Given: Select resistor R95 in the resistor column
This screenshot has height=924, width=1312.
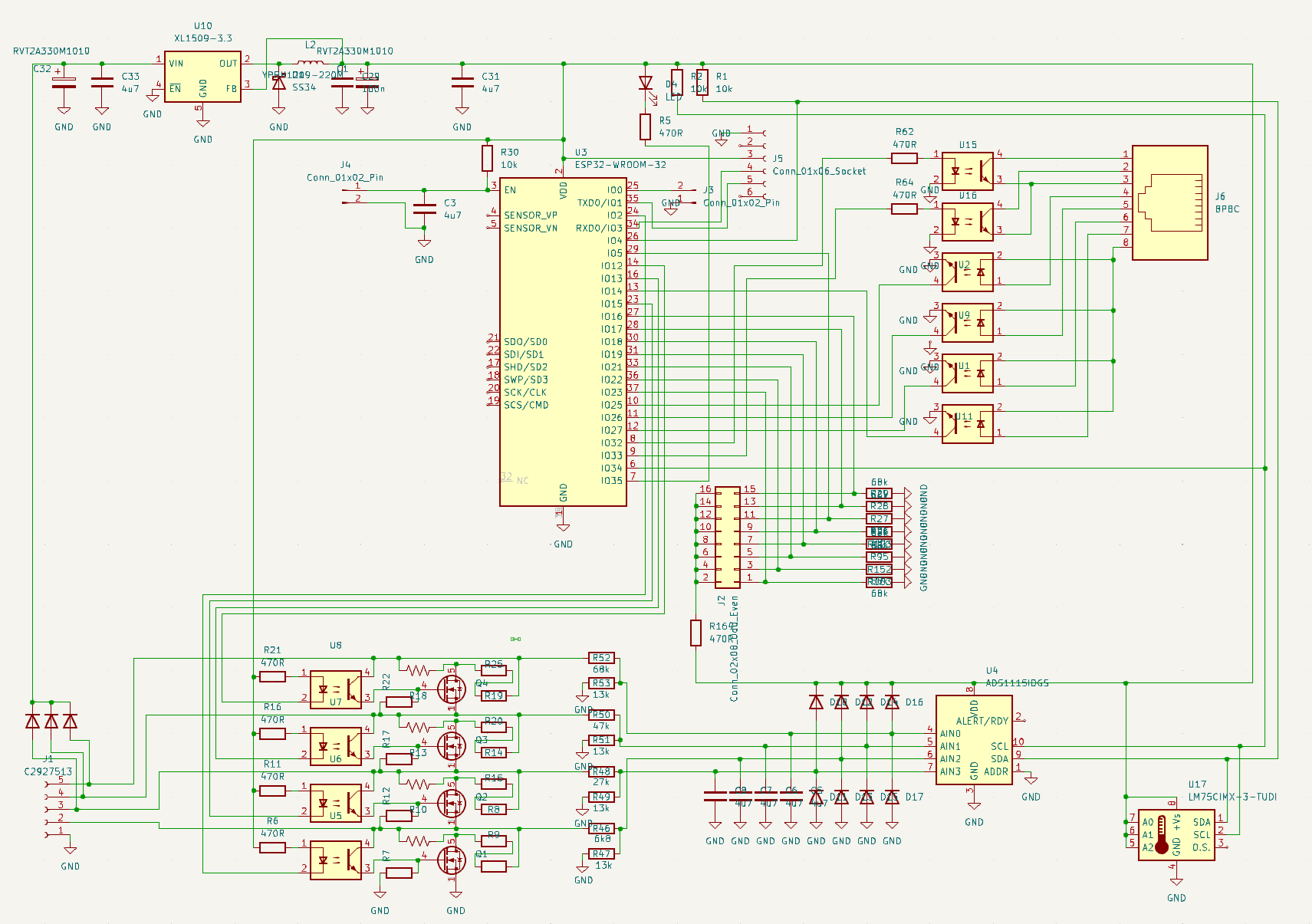Looking at the screenshot, I should tap(879, 557).
